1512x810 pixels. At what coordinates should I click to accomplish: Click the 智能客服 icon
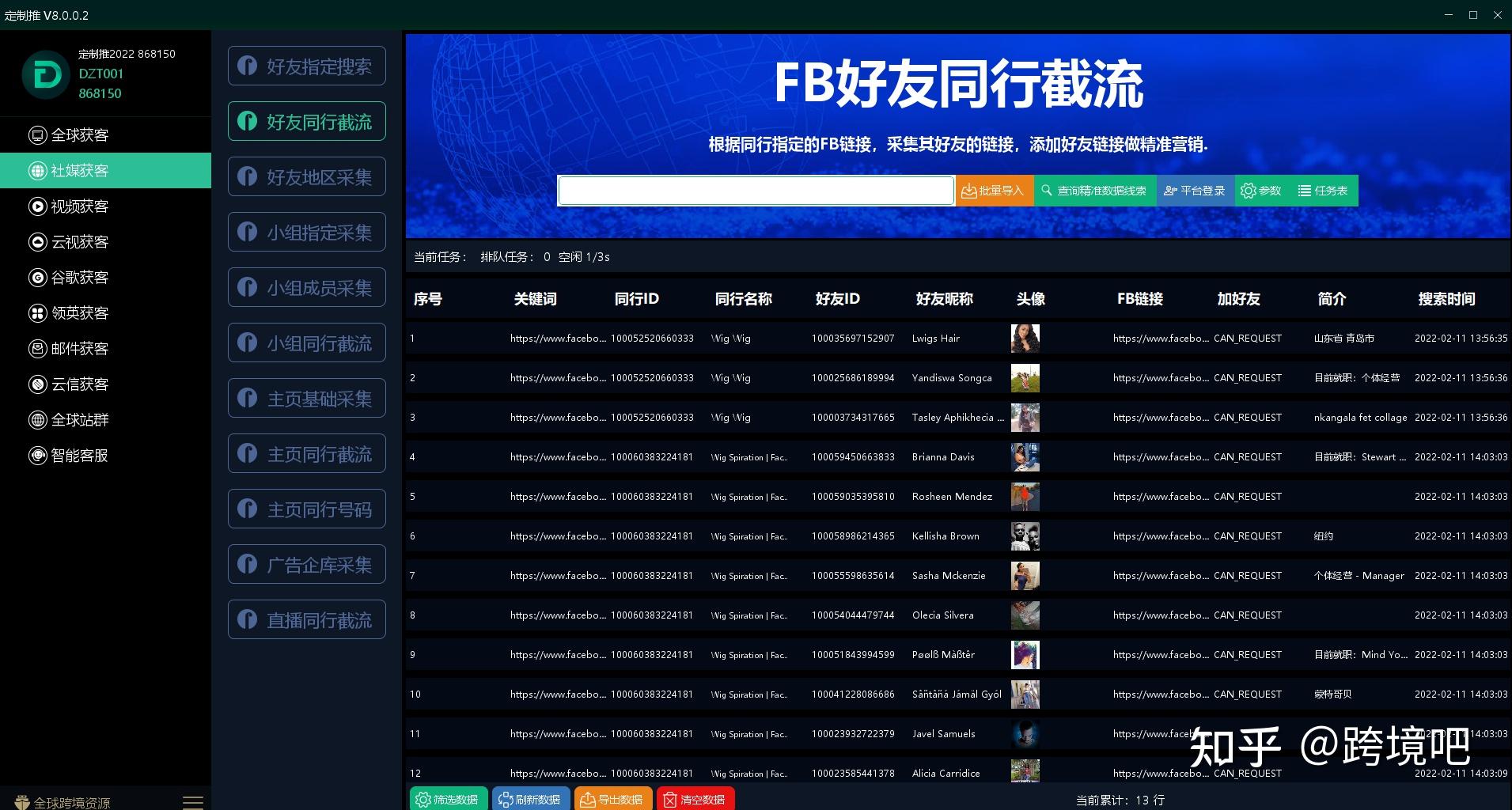37,456
